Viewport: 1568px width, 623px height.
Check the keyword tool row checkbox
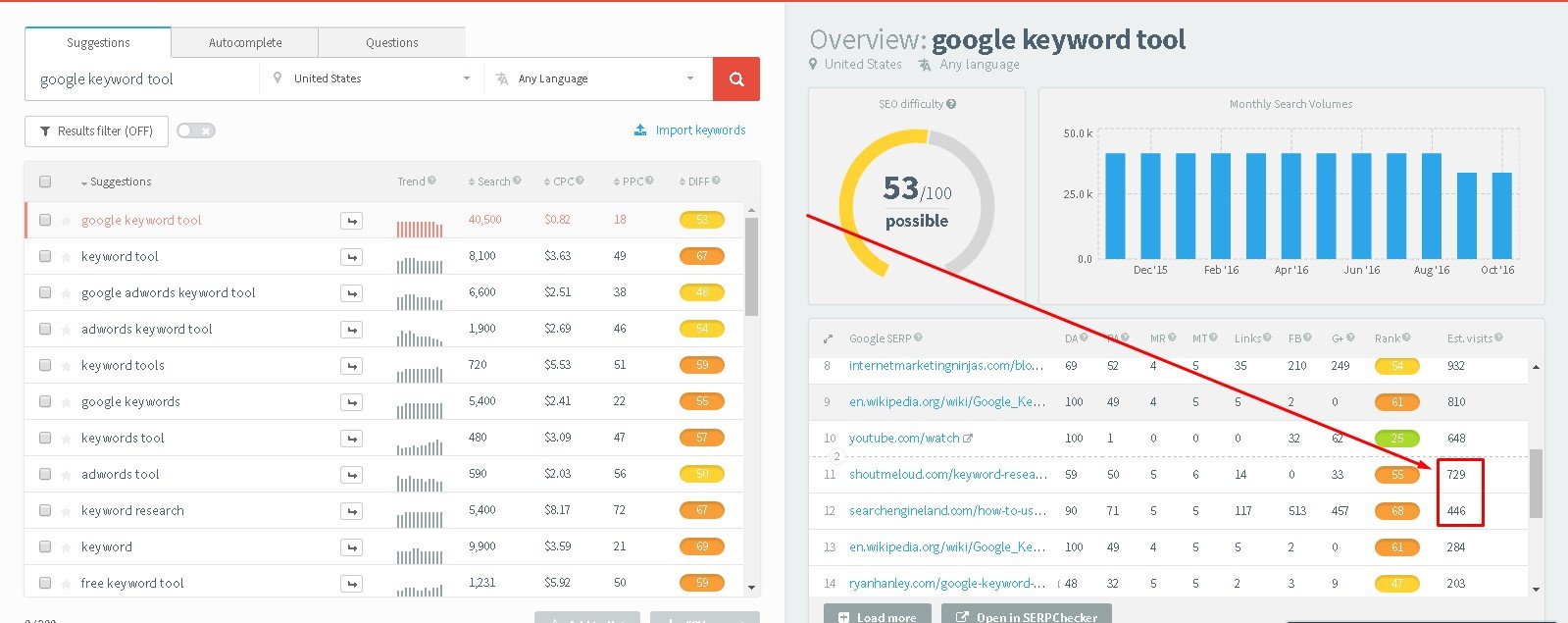point(45,256)
